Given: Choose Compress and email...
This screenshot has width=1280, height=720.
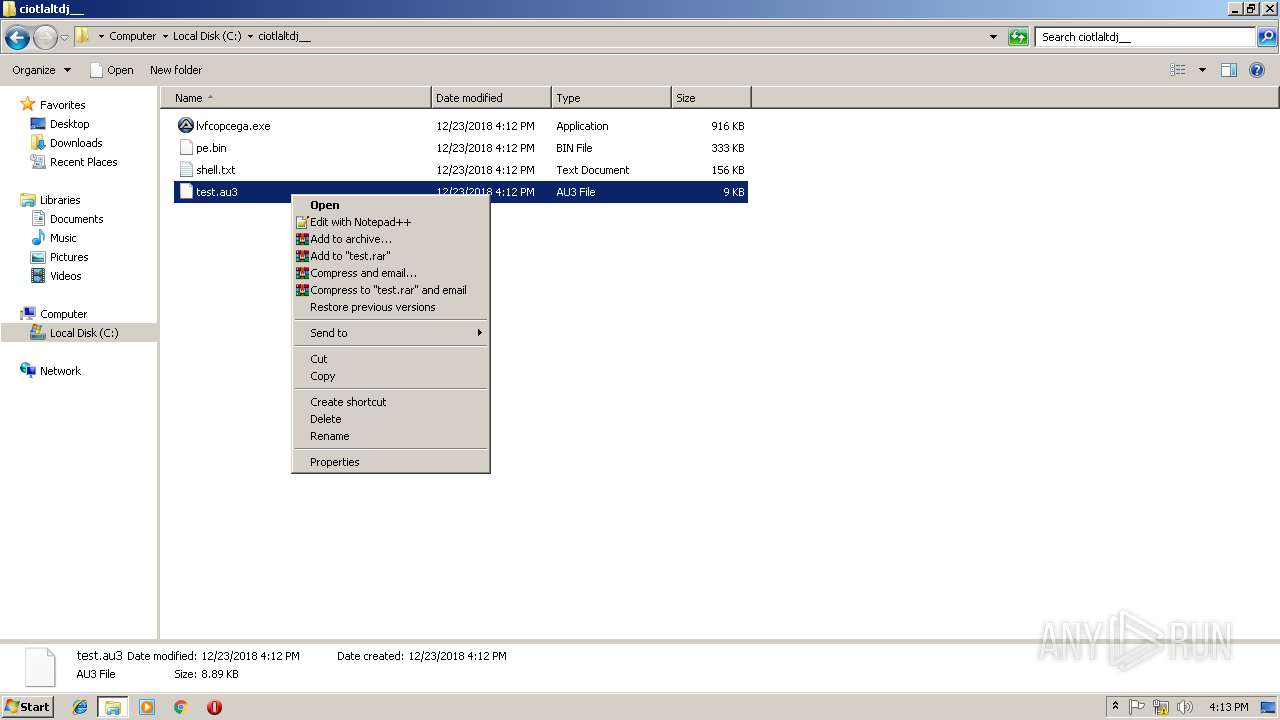Looking at the screenshot, I should tap(391, 273).
